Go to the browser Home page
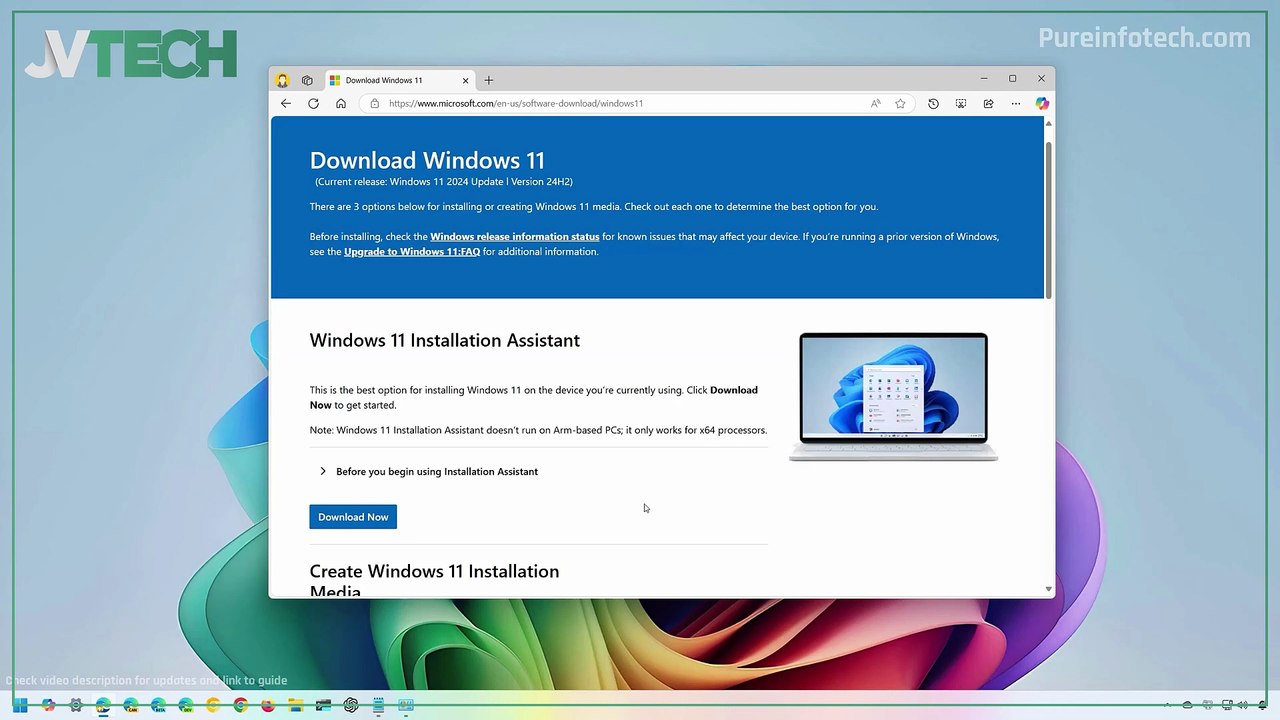The width and height of the screenshot is (1280, 720). [341, 103]
